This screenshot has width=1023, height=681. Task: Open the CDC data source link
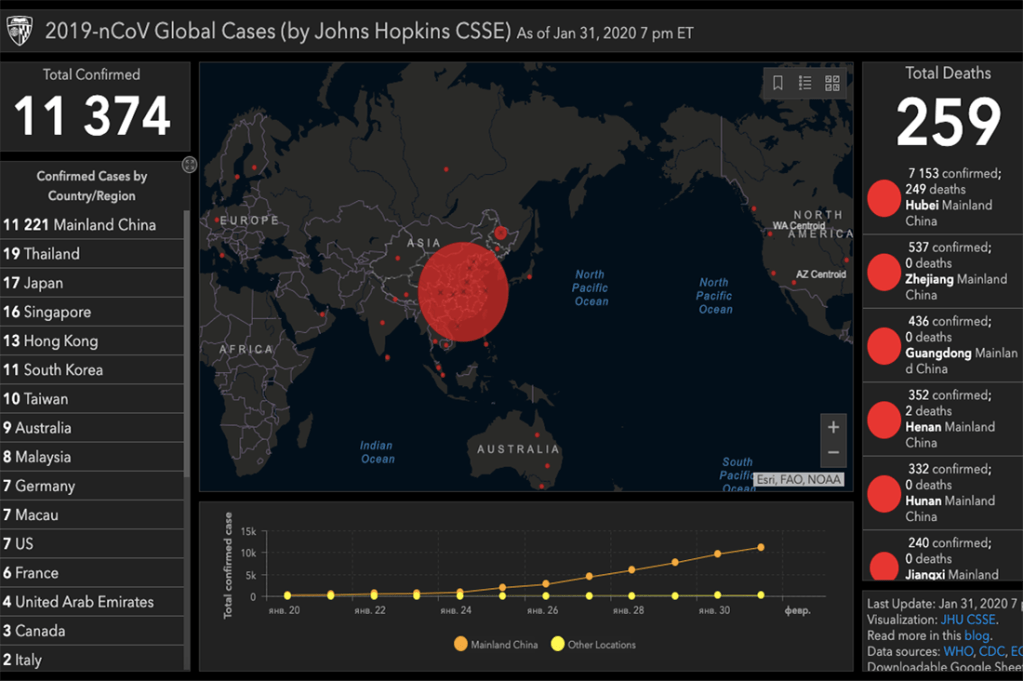pos(992,652)
